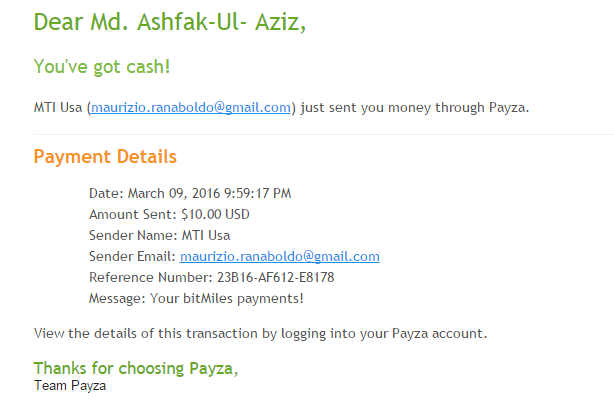Click the "Thanks for choosing Payza," closing heading
This screenshot has height=414, width=614.
[x=136, y=368]
